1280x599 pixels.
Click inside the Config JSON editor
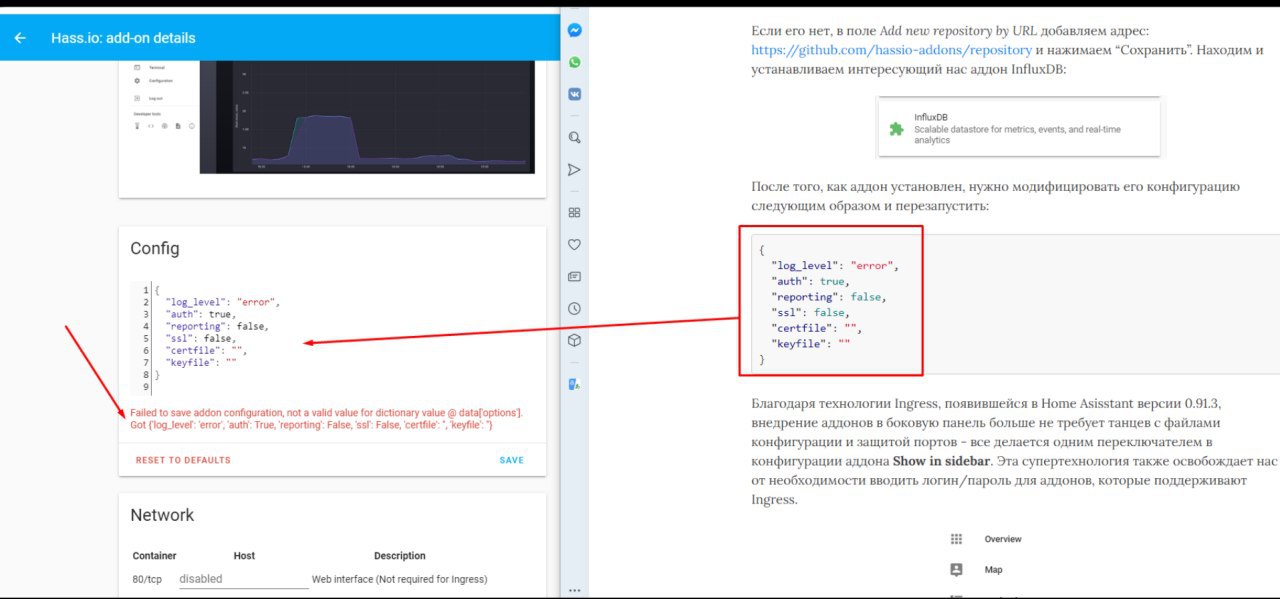(x=332, y=338)
